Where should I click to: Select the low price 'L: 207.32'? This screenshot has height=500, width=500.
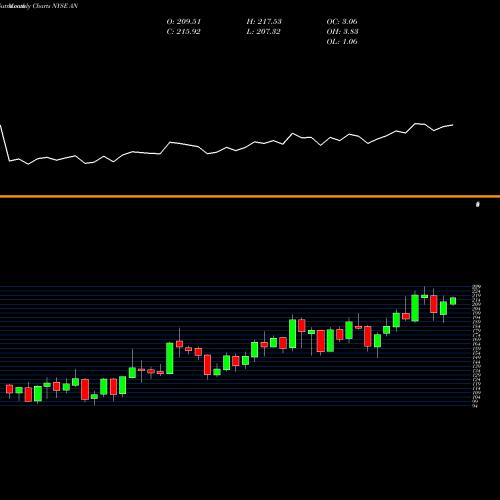tap(263, 32)
